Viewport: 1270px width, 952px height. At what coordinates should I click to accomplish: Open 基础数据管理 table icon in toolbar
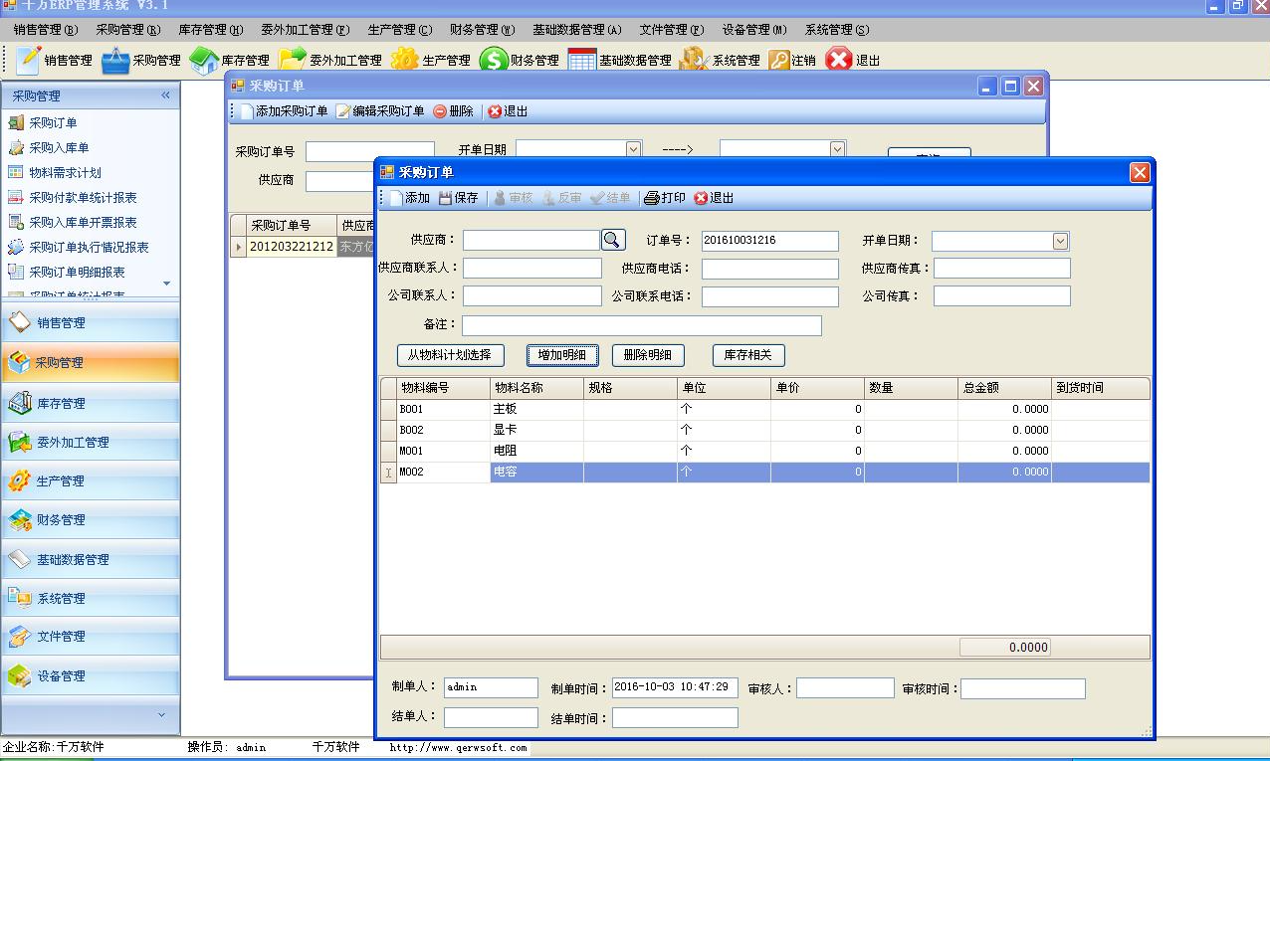(582, 60)
